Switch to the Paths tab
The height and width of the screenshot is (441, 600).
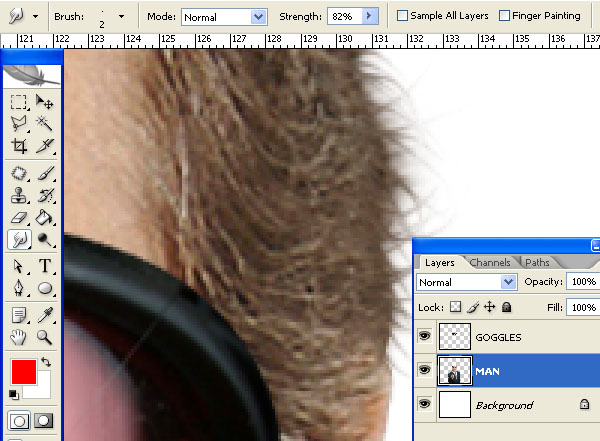coord(537,262)
